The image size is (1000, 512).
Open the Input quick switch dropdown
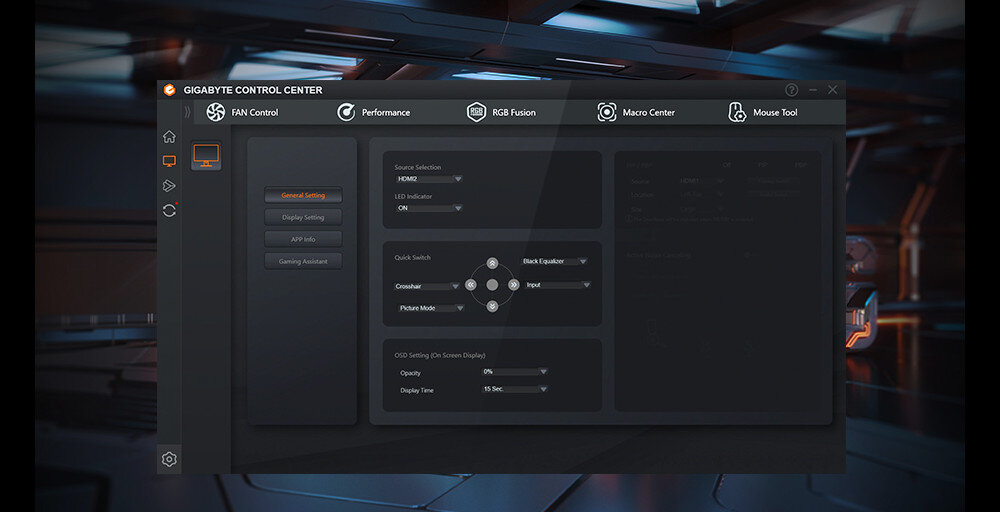coord(558,285)
